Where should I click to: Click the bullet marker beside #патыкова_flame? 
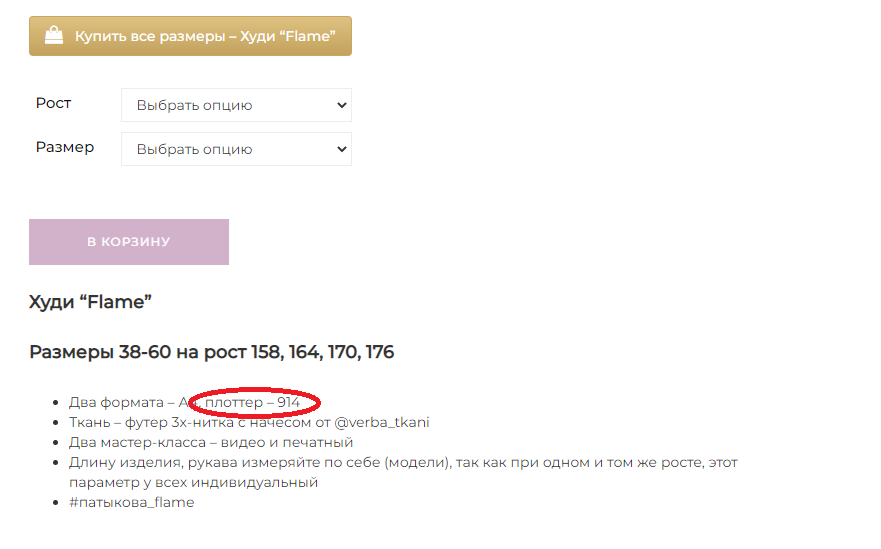(56, 502)
